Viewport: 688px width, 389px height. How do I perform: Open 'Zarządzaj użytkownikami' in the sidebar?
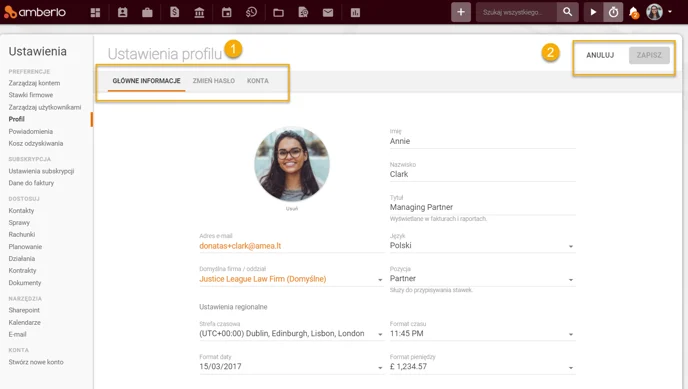pos(45,107)
